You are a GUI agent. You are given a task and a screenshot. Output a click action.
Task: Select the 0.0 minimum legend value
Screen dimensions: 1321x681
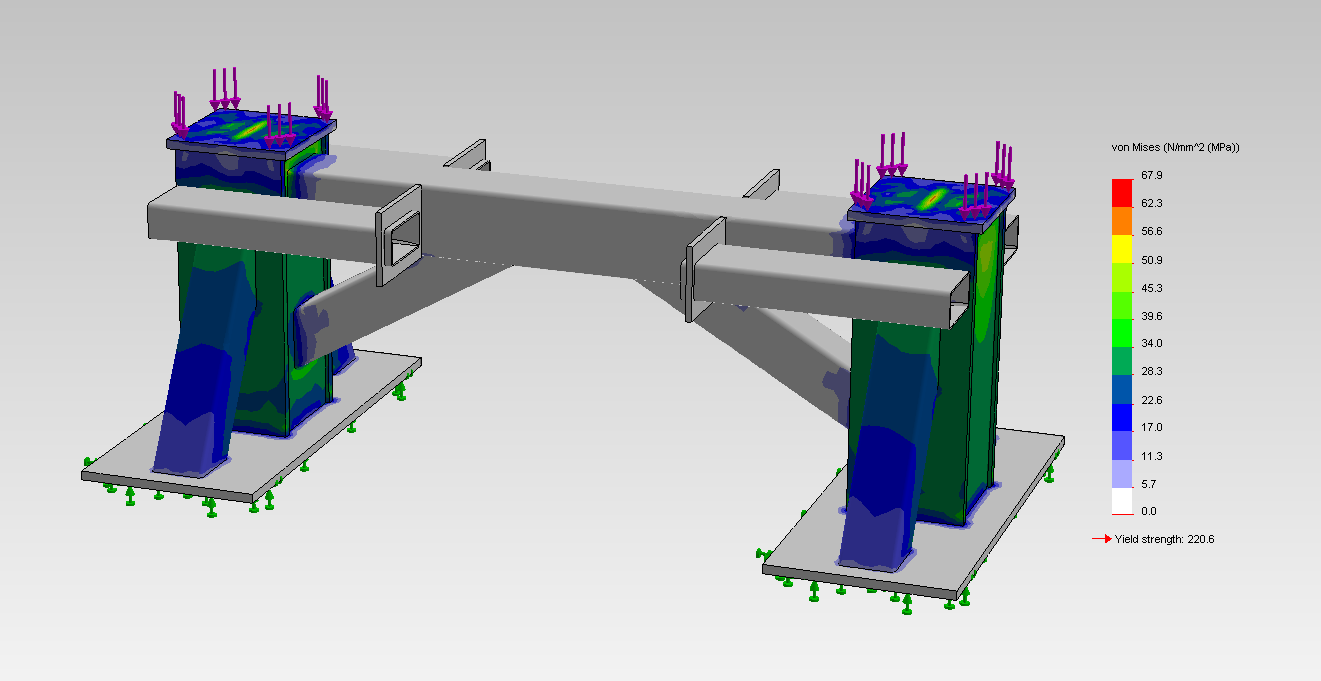(1149, 511)
